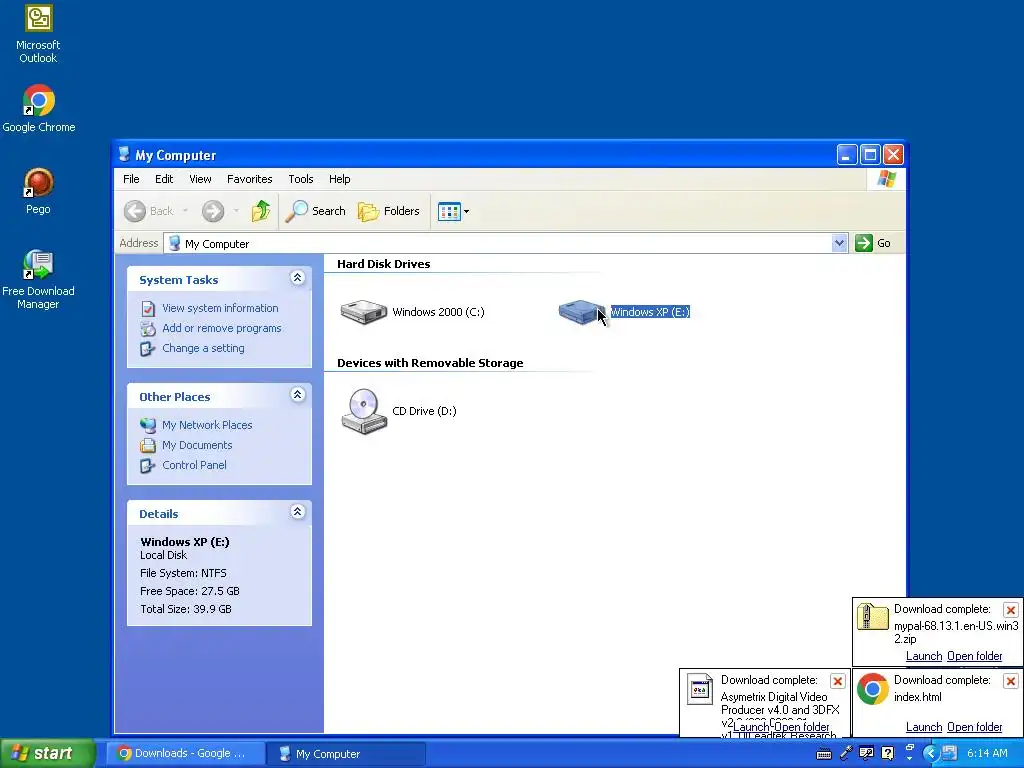Open Microsoft Outlook desktop shortcut
This screenshot has height=768, width=1024.
pyautogui.click(x=38, y=34)
